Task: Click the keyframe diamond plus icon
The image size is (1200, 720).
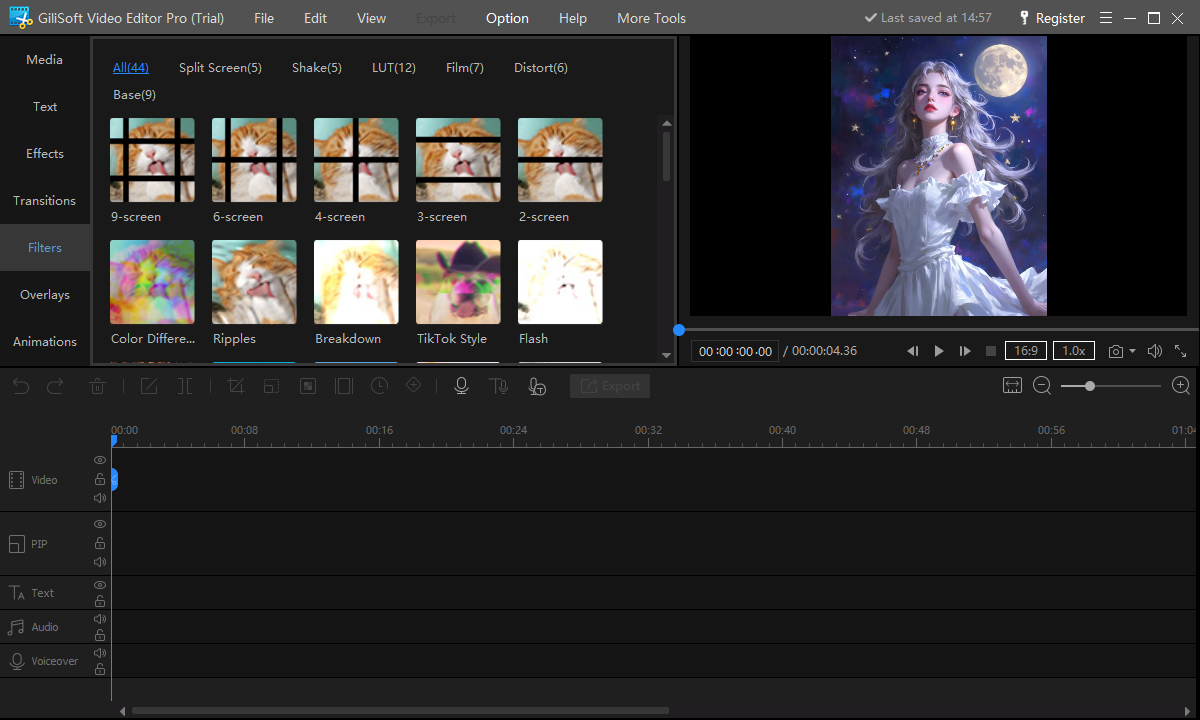Action: coord(413,386)
